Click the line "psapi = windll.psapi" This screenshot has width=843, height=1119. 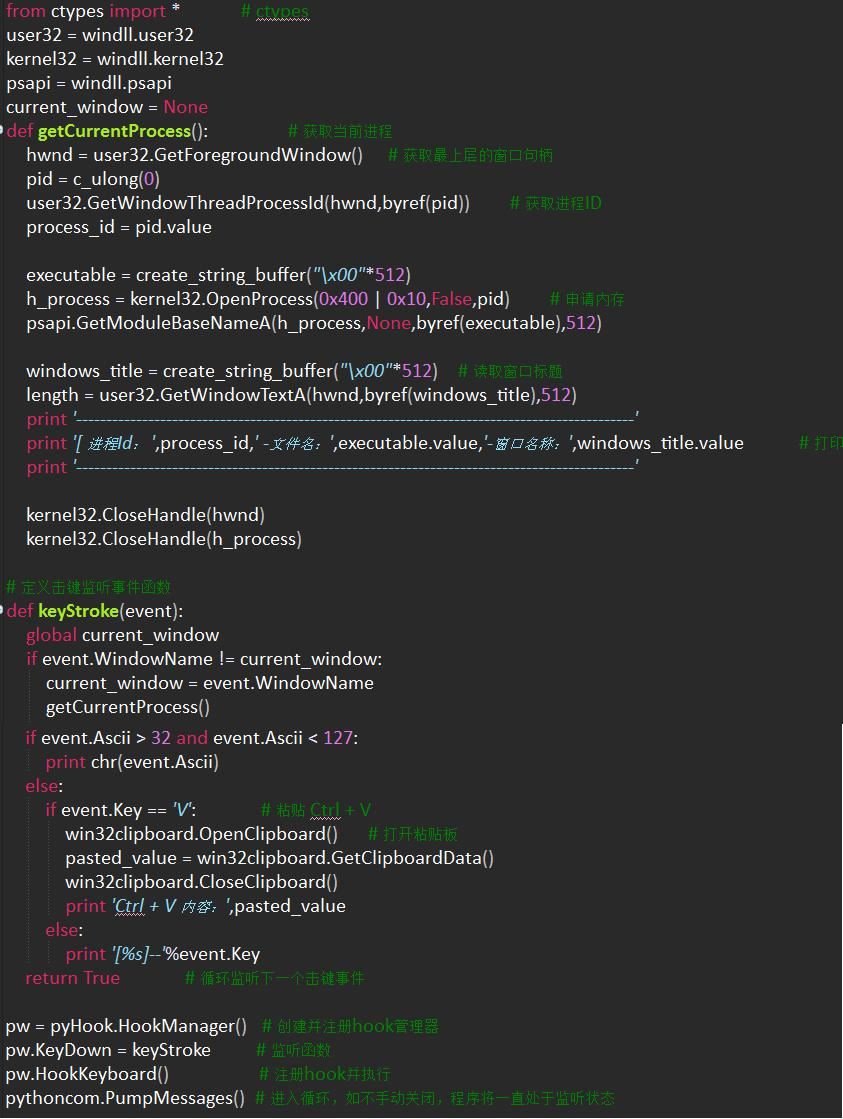pos(89,83)
